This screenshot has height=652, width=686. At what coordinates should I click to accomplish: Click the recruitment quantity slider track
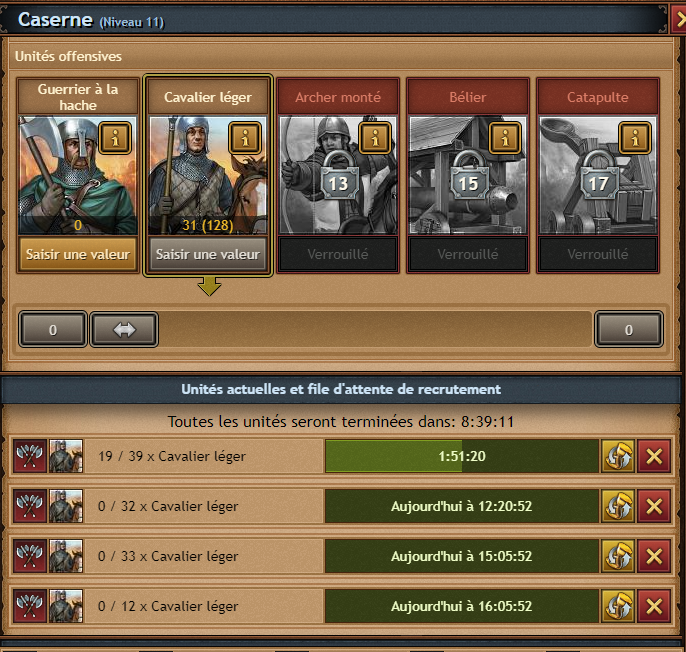click(x=374, y=330)
